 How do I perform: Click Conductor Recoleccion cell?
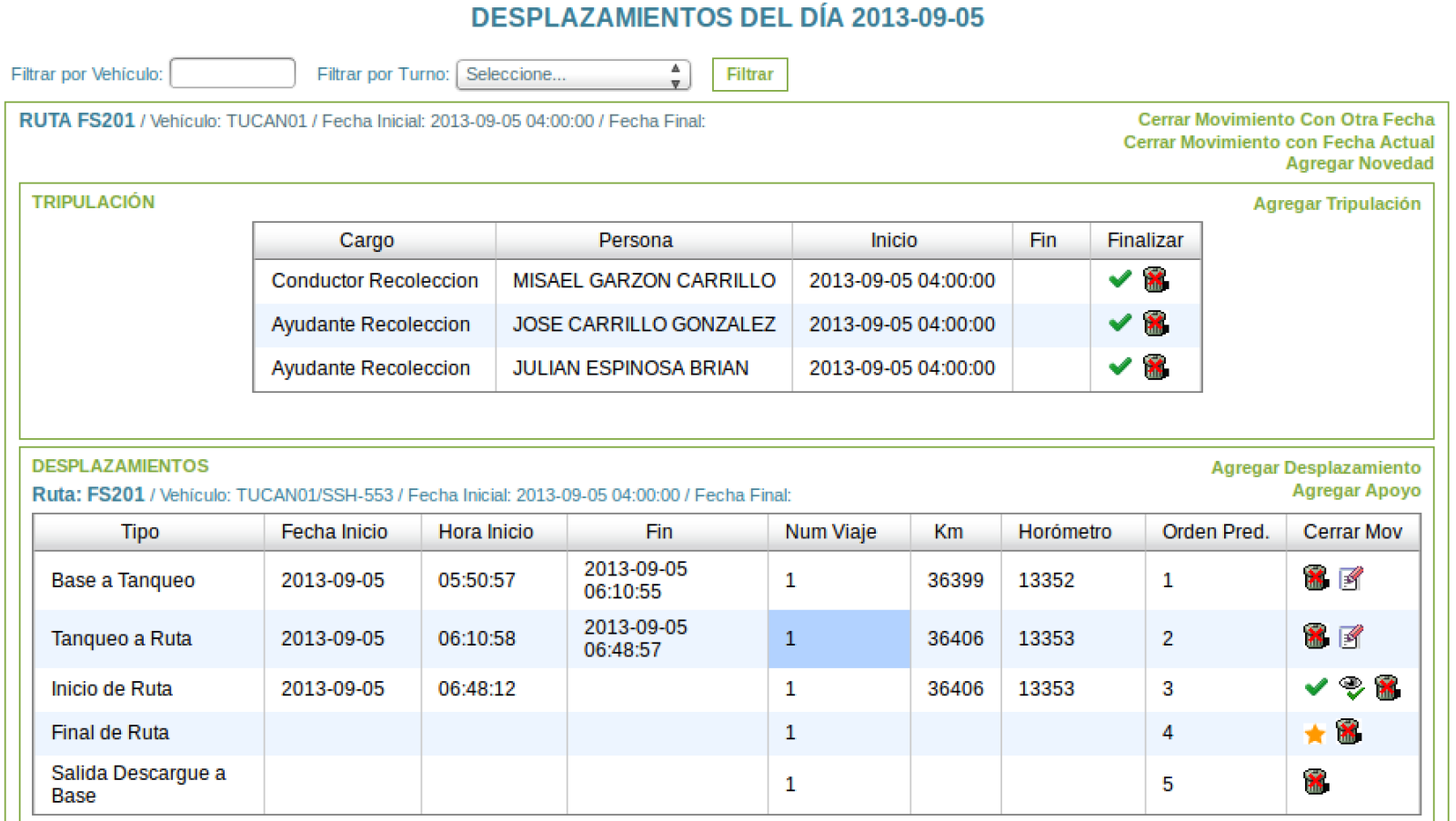[x=375, y=280]
